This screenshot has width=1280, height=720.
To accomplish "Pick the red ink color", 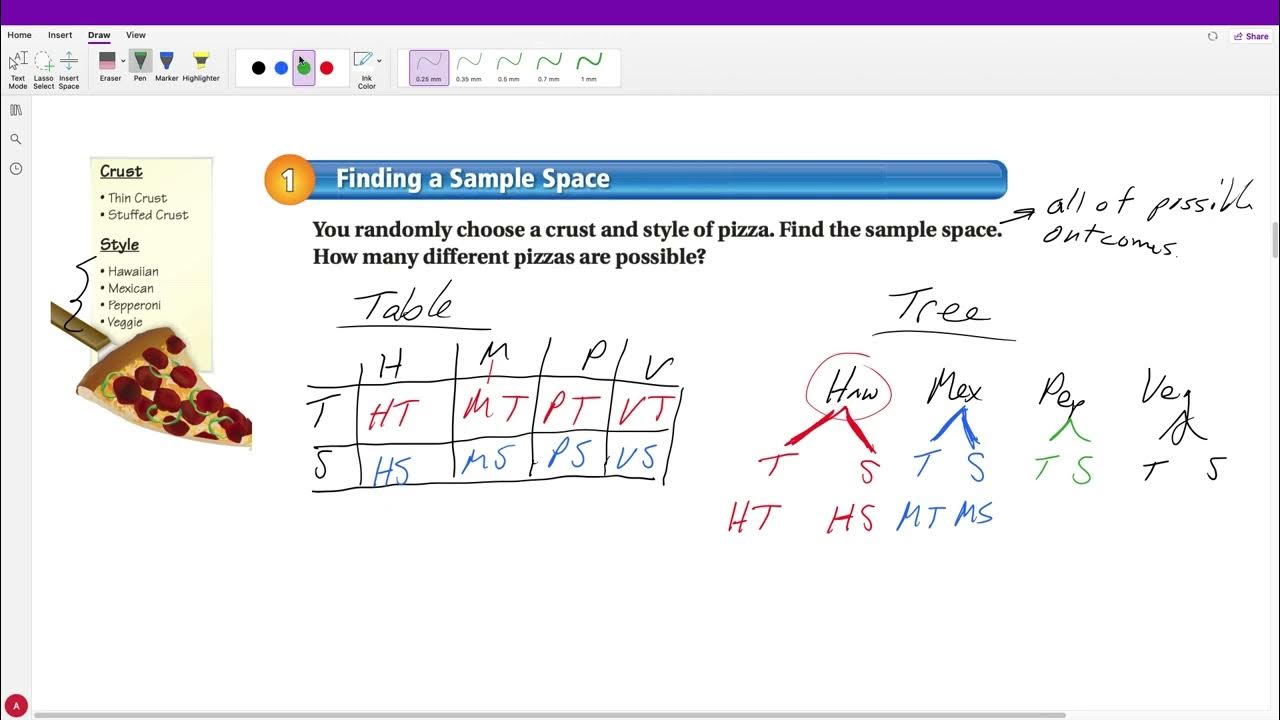I will coord(327,68).
